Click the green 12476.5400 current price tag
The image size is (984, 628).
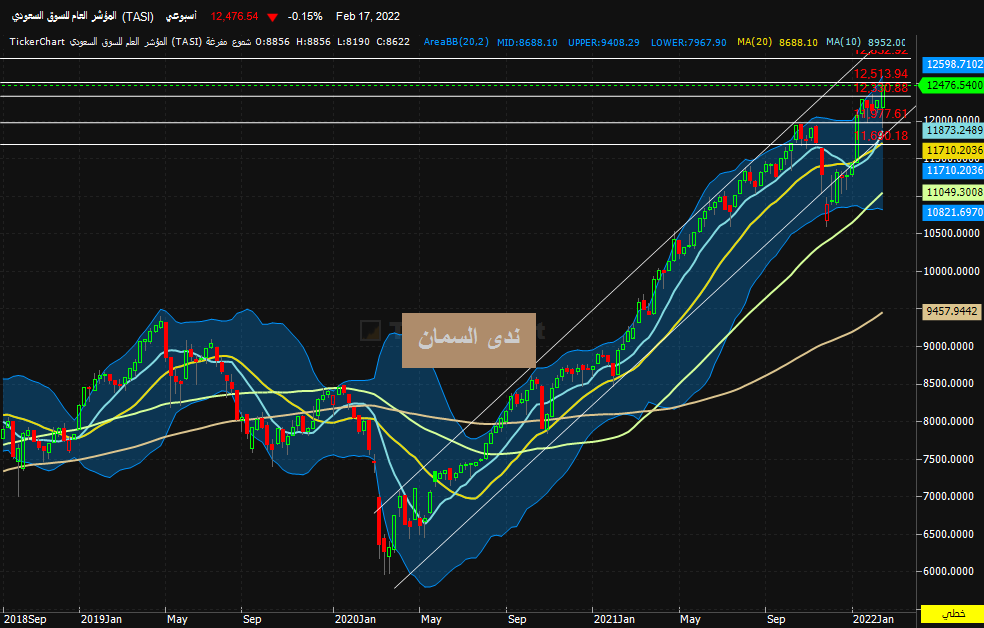[952, 85]
